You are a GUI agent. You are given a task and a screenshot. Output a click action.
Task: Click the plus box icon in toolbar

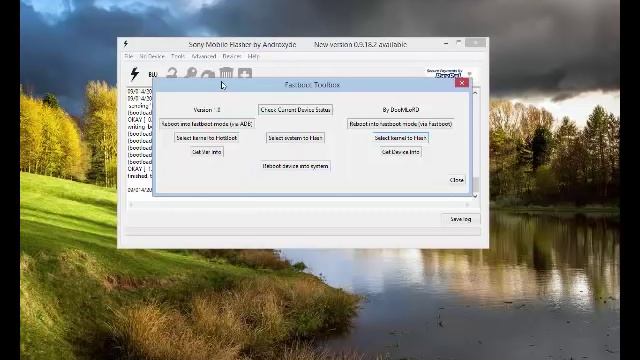click(245, 73)
